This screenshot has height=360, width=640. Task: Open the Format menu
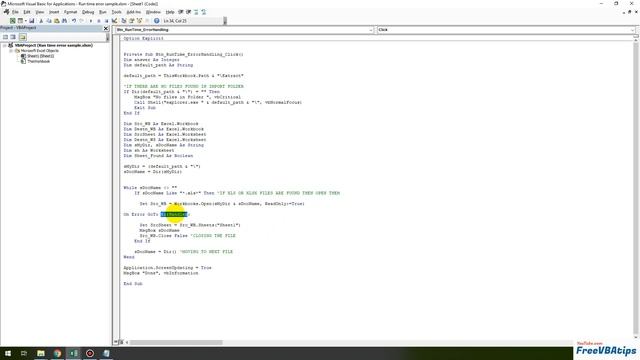pyautogui.click(x=70, y=12)
